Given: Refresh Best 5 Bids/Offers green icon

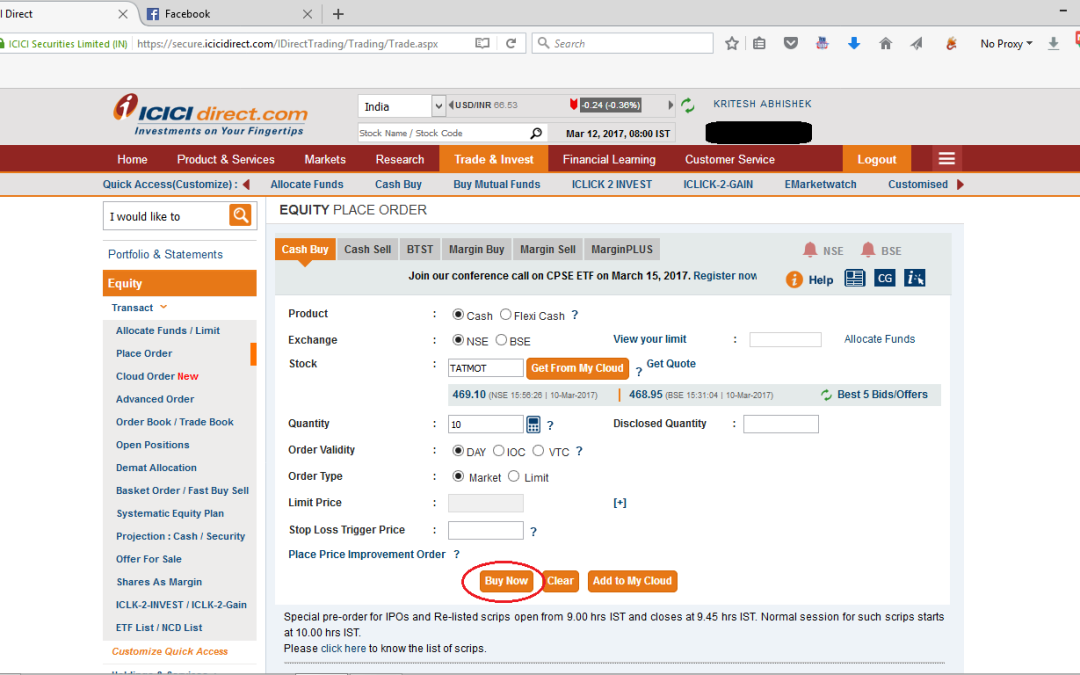Looking at the screenshot, I should click(x=826, y=395).
